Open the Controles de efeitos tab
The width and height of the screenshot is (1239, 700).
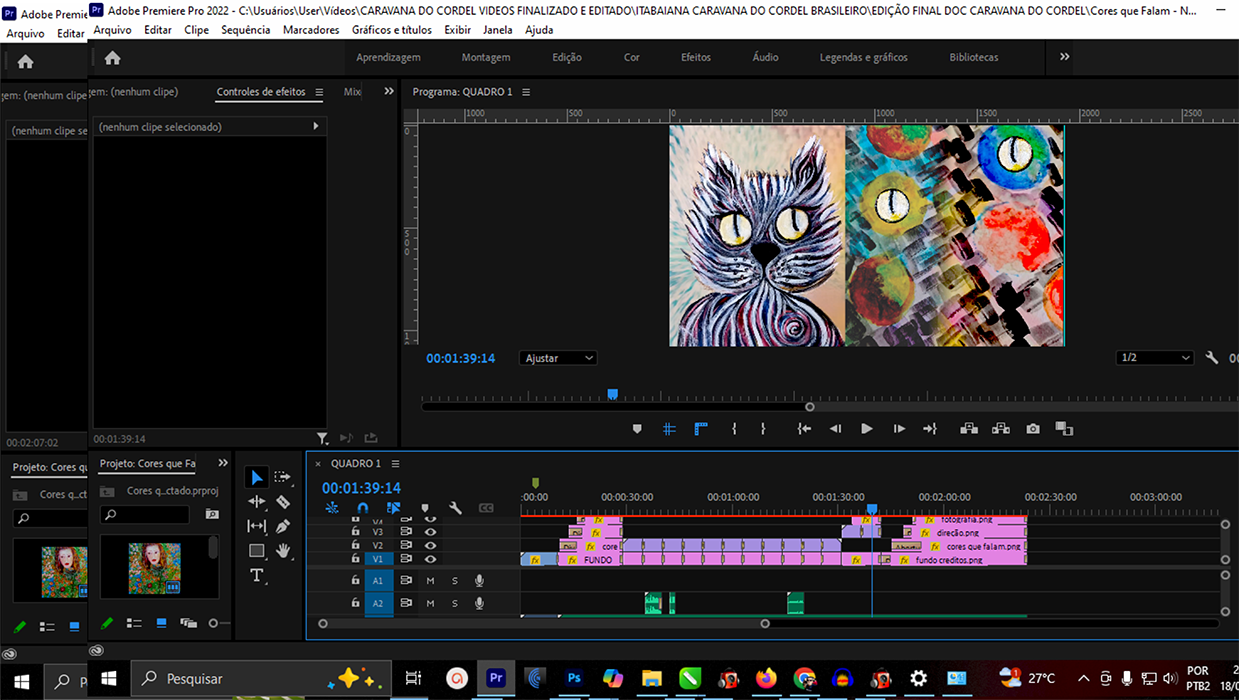click(261, 92)
